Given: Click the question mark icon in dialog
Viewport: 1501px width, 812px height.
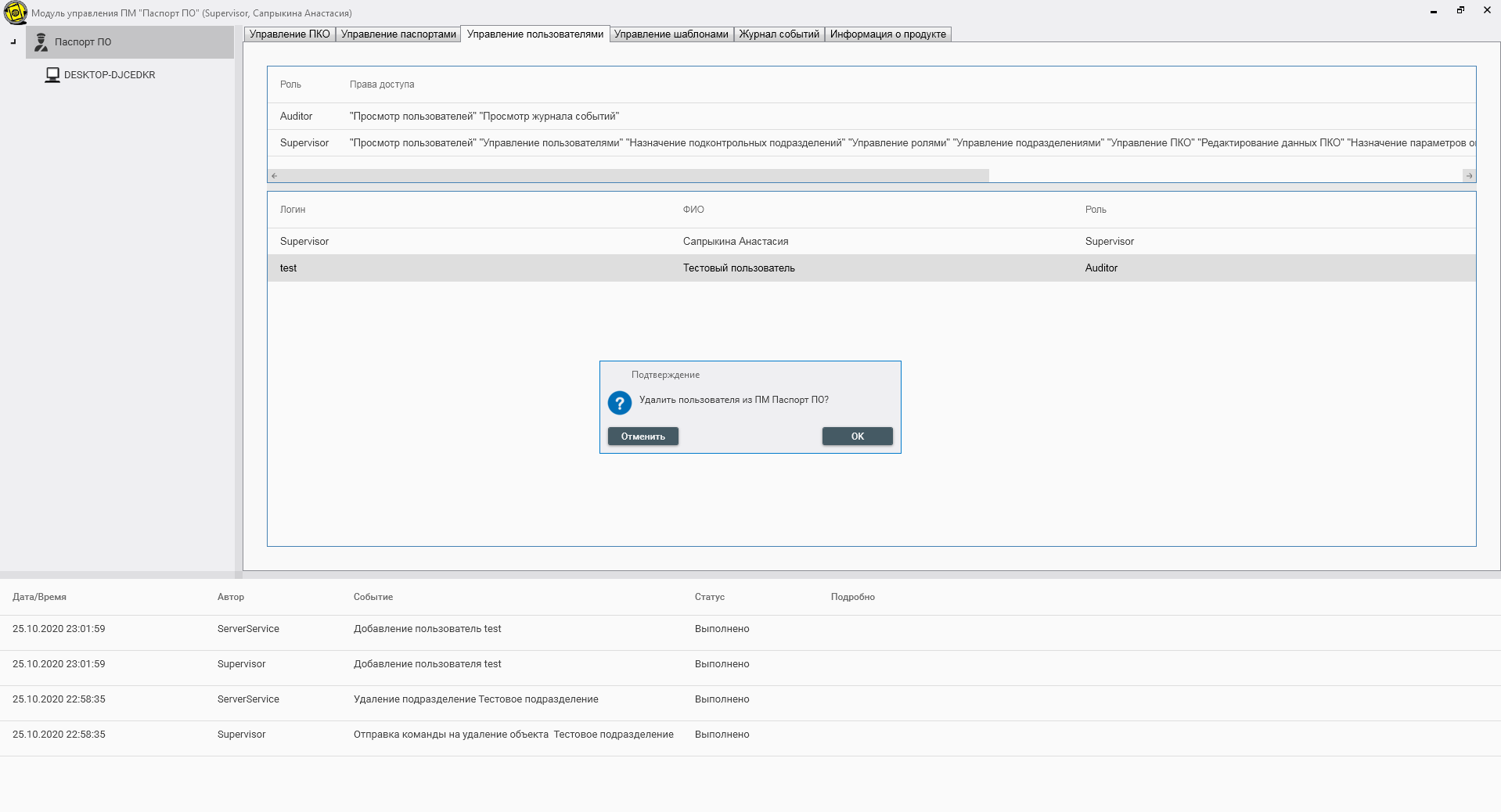Looking at the screenshot, I should (619, 403).
